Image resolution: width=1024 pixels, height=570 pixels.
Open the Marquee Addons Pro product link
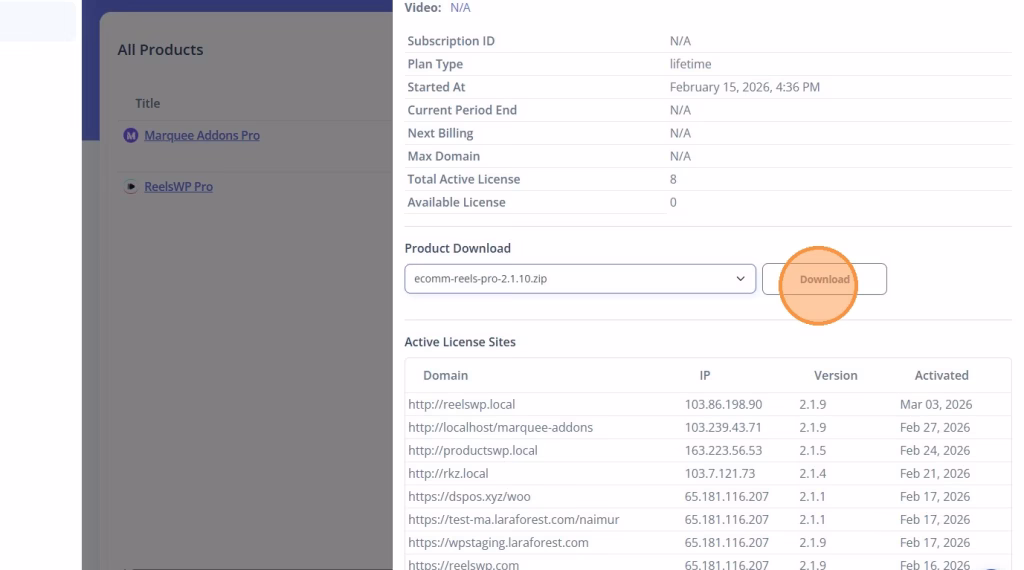[x=201, y=135]
